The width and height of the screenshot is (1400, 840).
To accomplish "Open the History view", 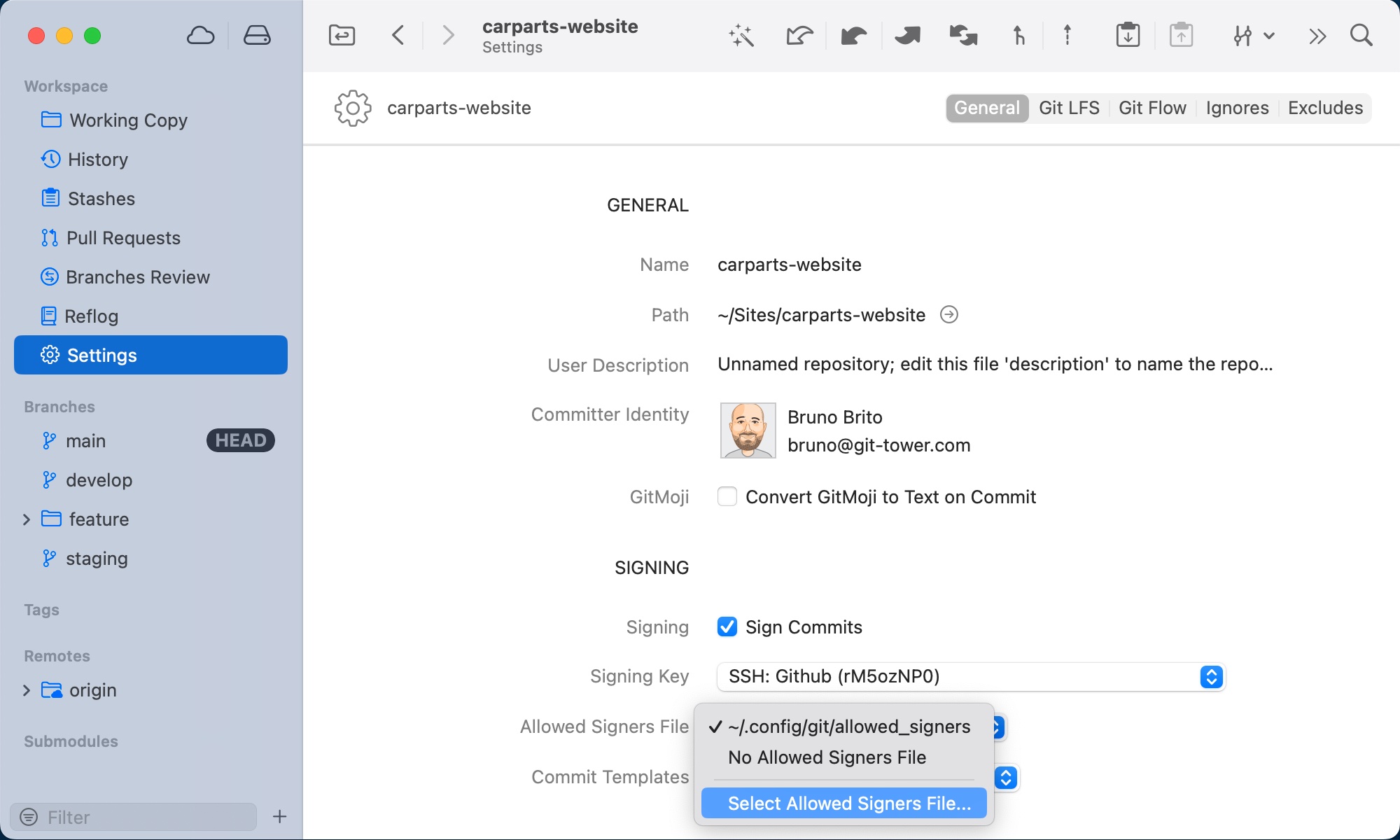I will tap(97, 159).
